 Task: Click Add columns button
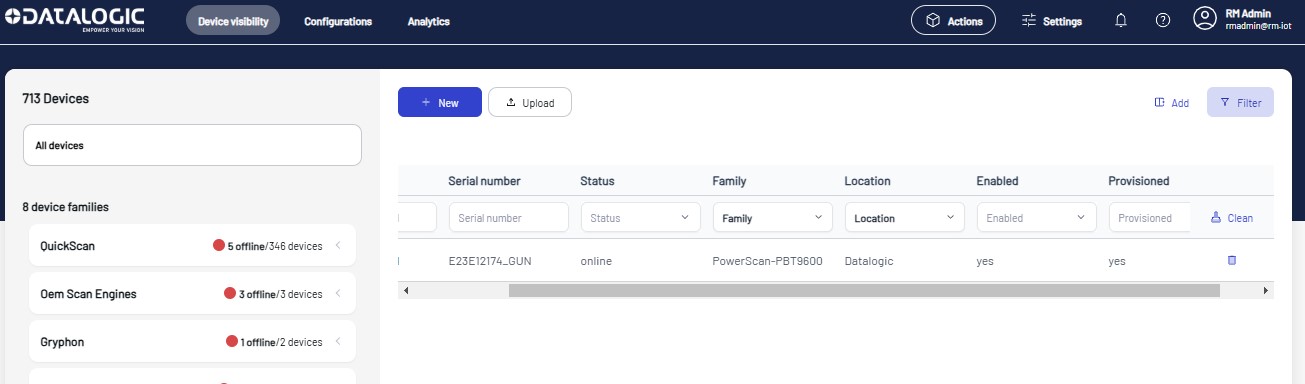tap(1171, 102)
